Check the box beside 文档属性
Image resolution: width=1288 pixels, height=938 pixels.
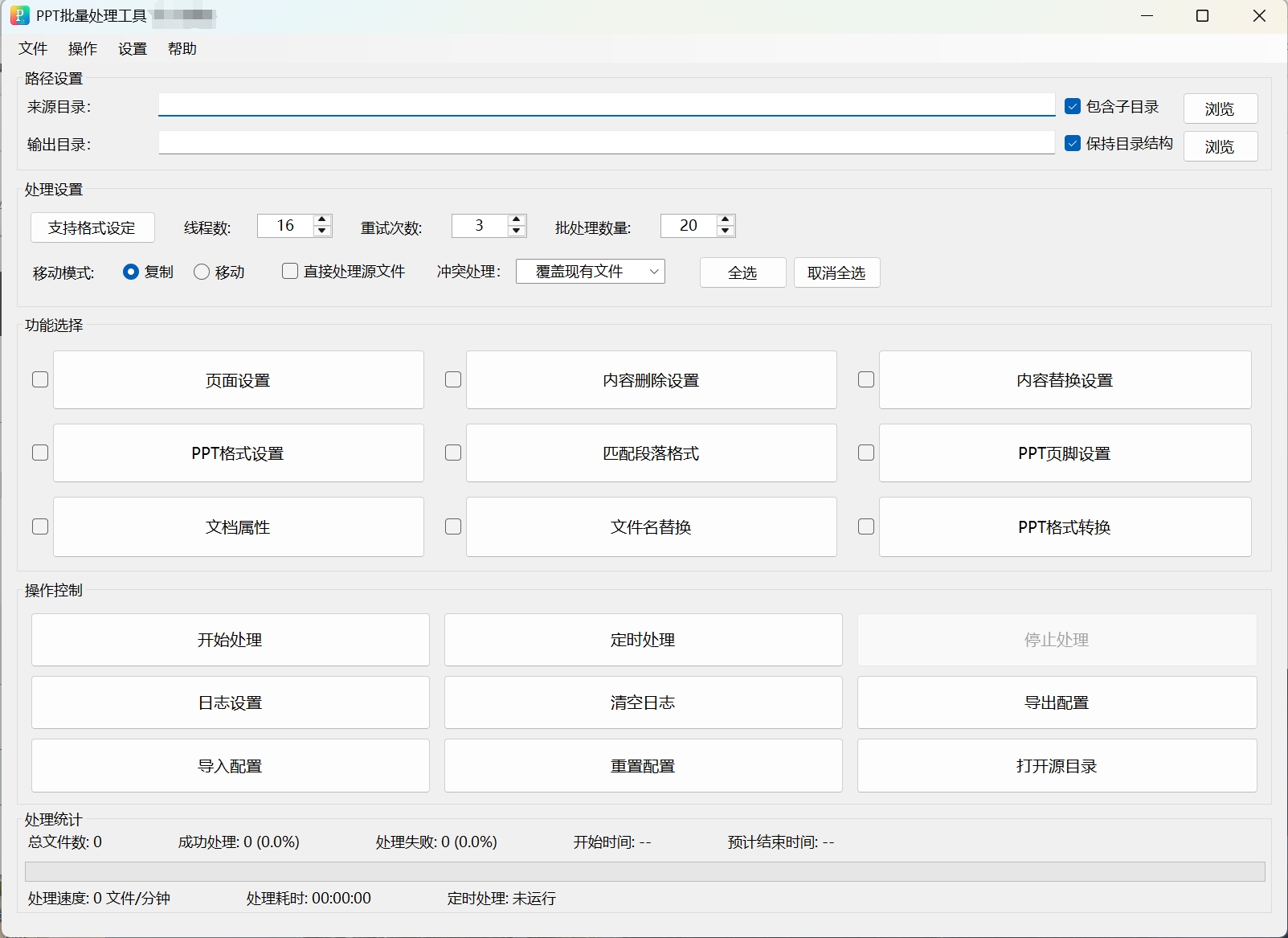pyautogui.click(x=40, y=526)
